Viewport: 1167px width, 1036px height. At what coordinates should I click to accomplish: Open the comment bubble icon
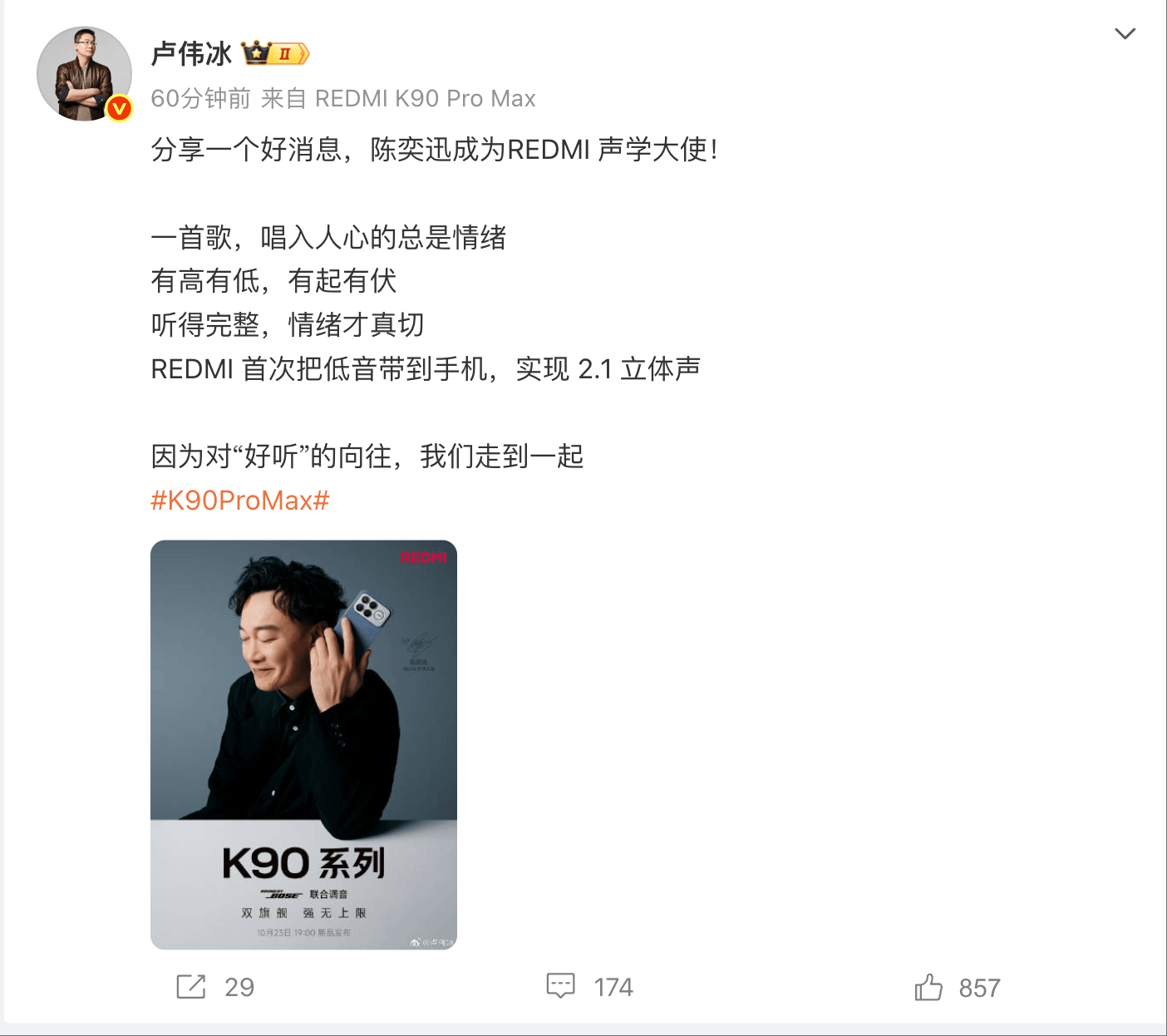(561, 986)
